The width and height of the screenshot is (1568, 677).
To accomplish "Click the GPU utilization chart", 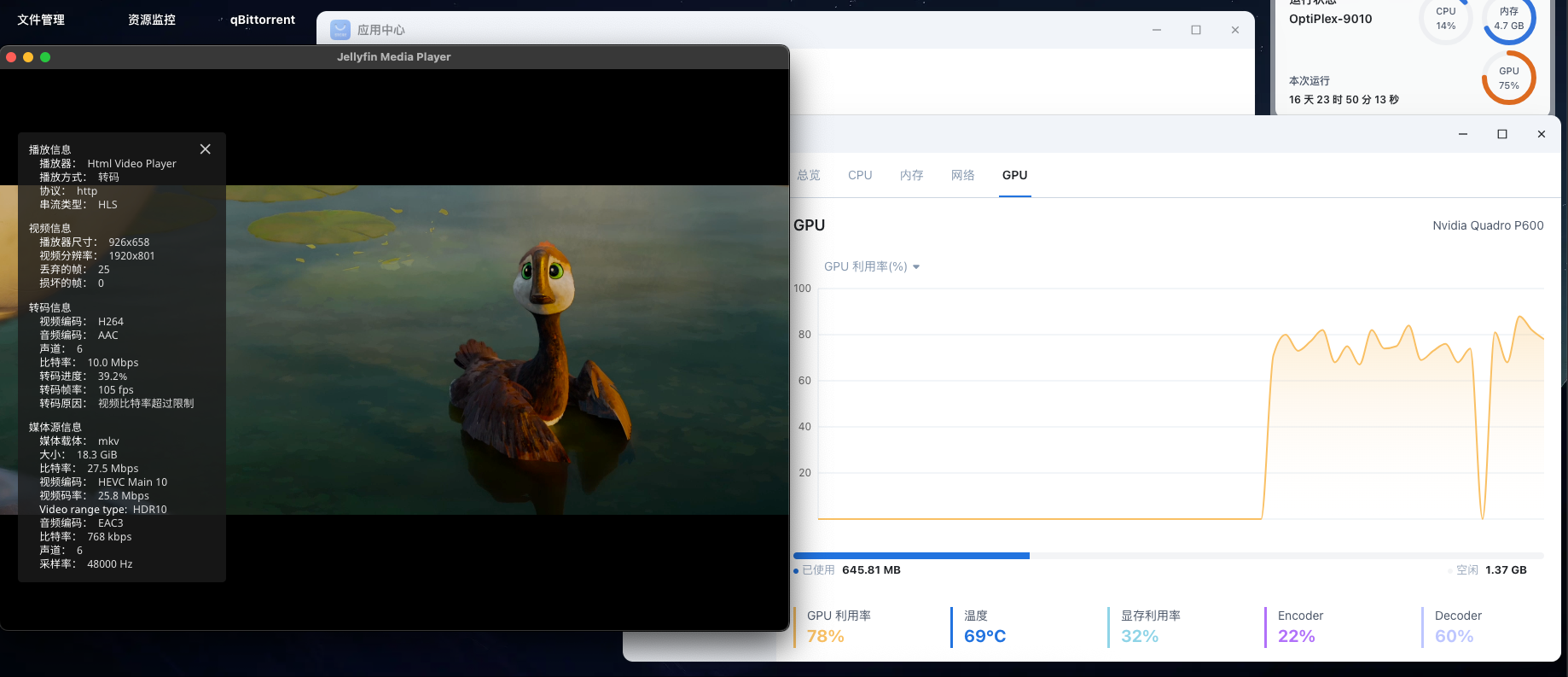I will [x=1181, y=404].
